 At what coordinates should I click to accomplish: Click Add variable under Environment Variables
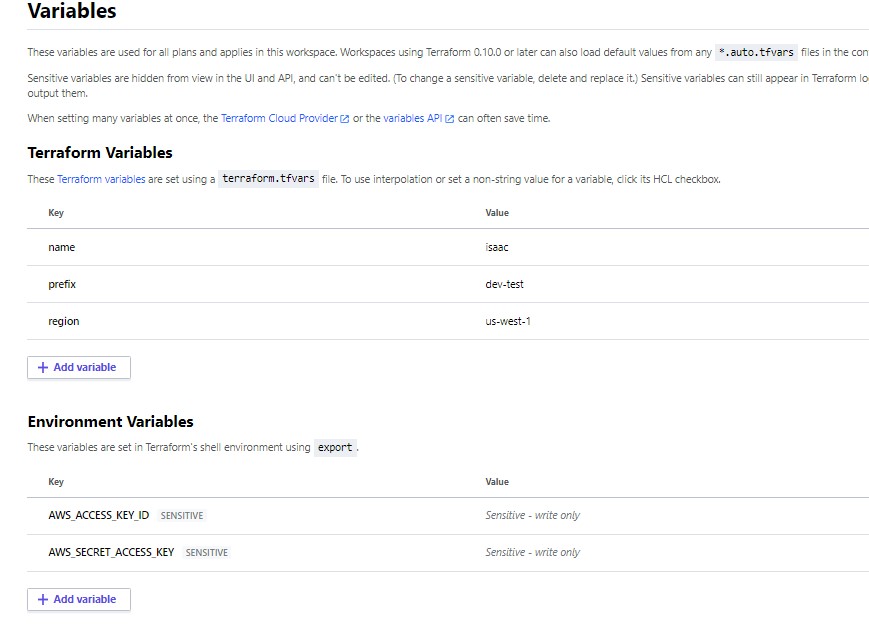[78, 599]
